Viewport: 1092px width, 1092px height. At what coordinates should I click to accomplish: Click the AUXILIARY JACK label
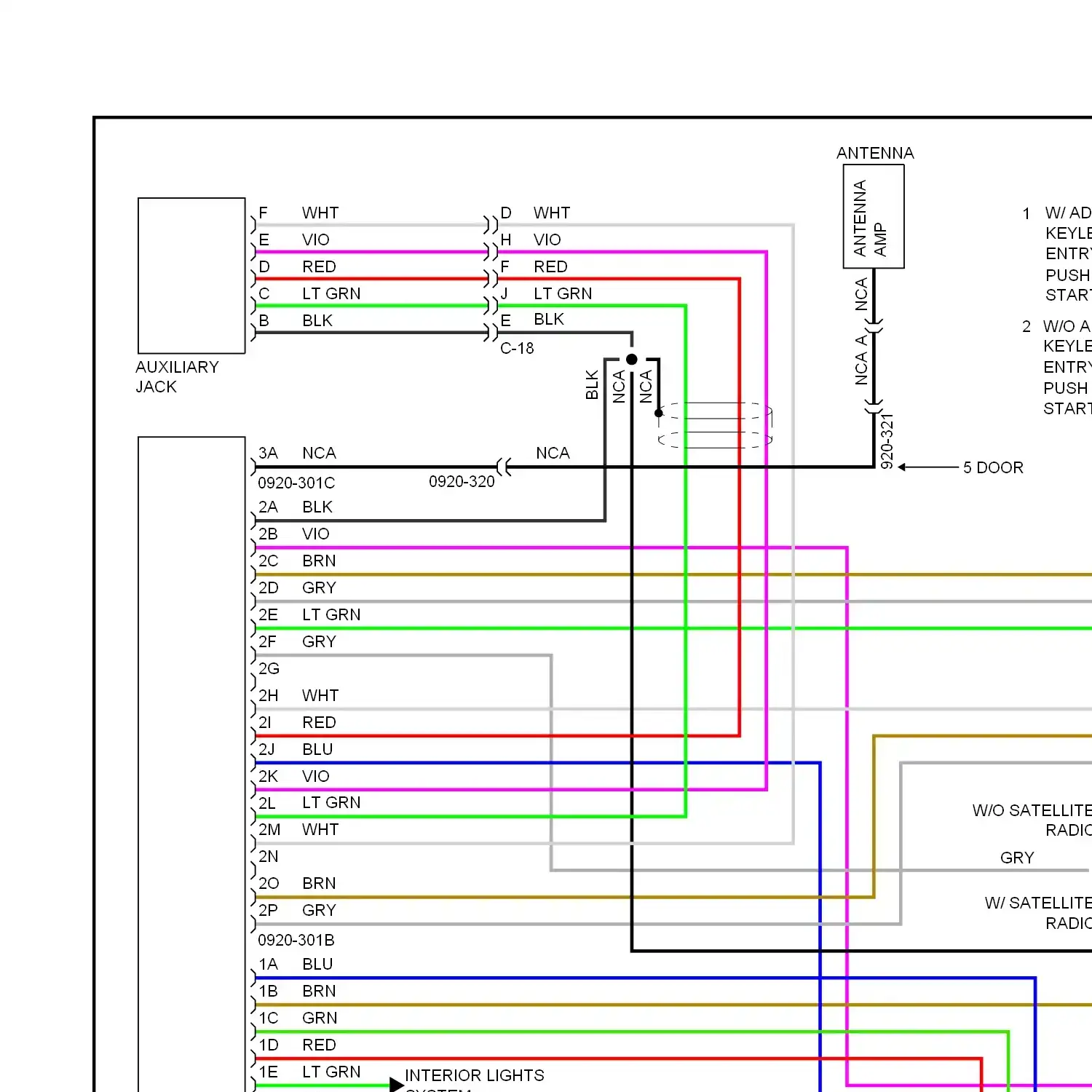coord(177,377)
